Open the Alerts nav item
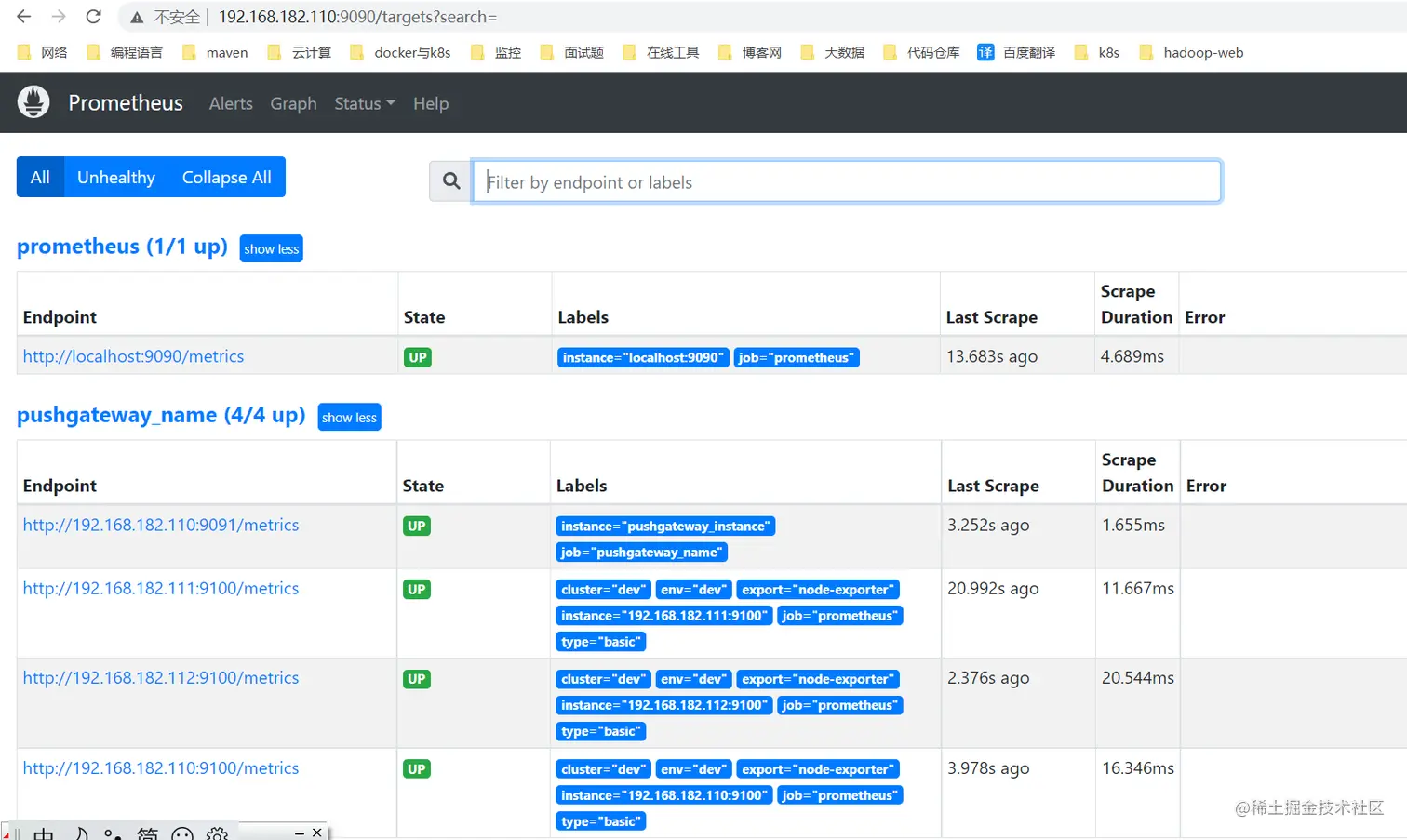 point(231,103)
